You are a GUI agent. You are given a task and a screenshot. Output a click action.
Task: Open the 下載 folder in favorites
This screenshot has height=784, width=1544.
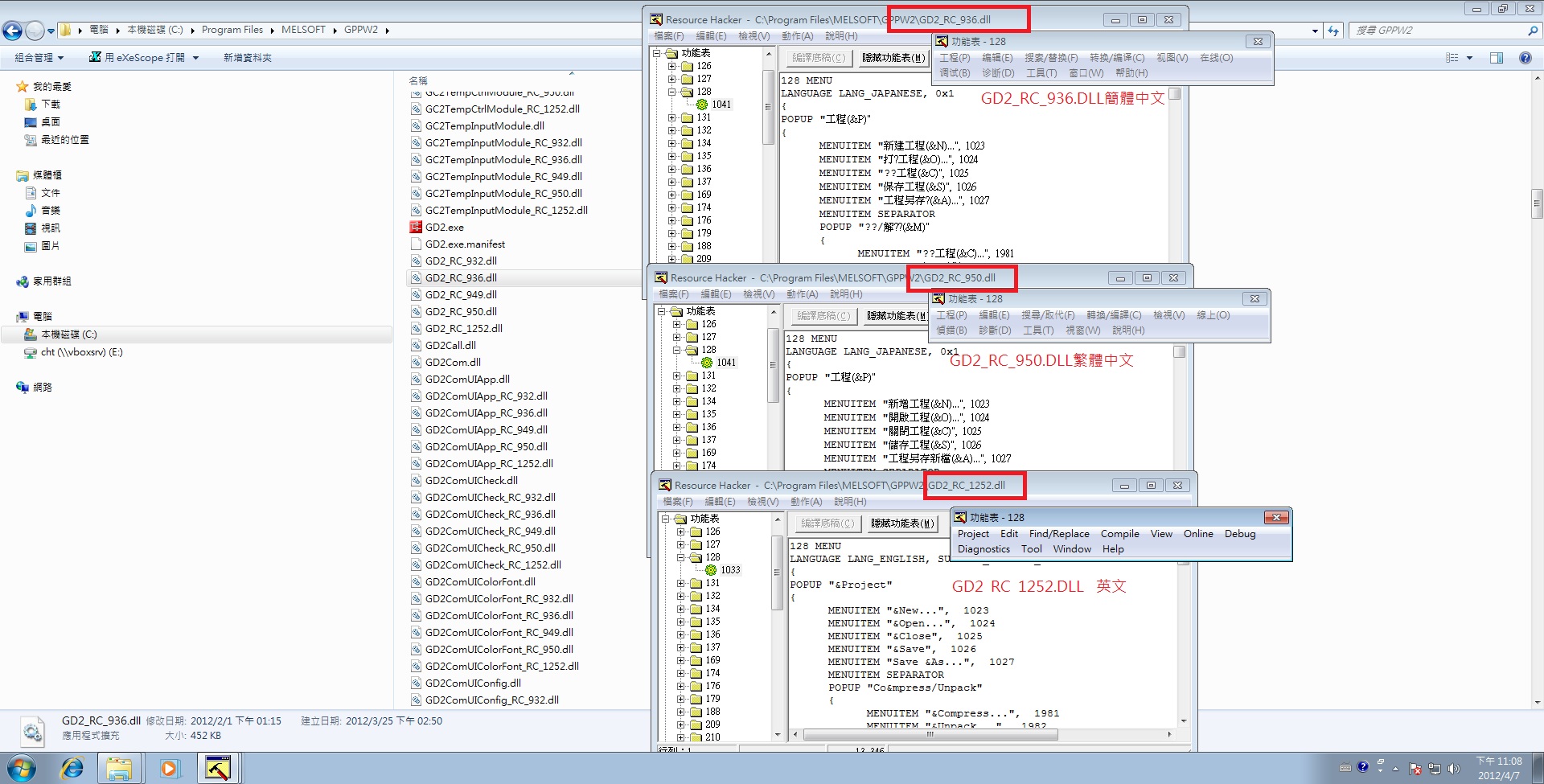(50, 105)
